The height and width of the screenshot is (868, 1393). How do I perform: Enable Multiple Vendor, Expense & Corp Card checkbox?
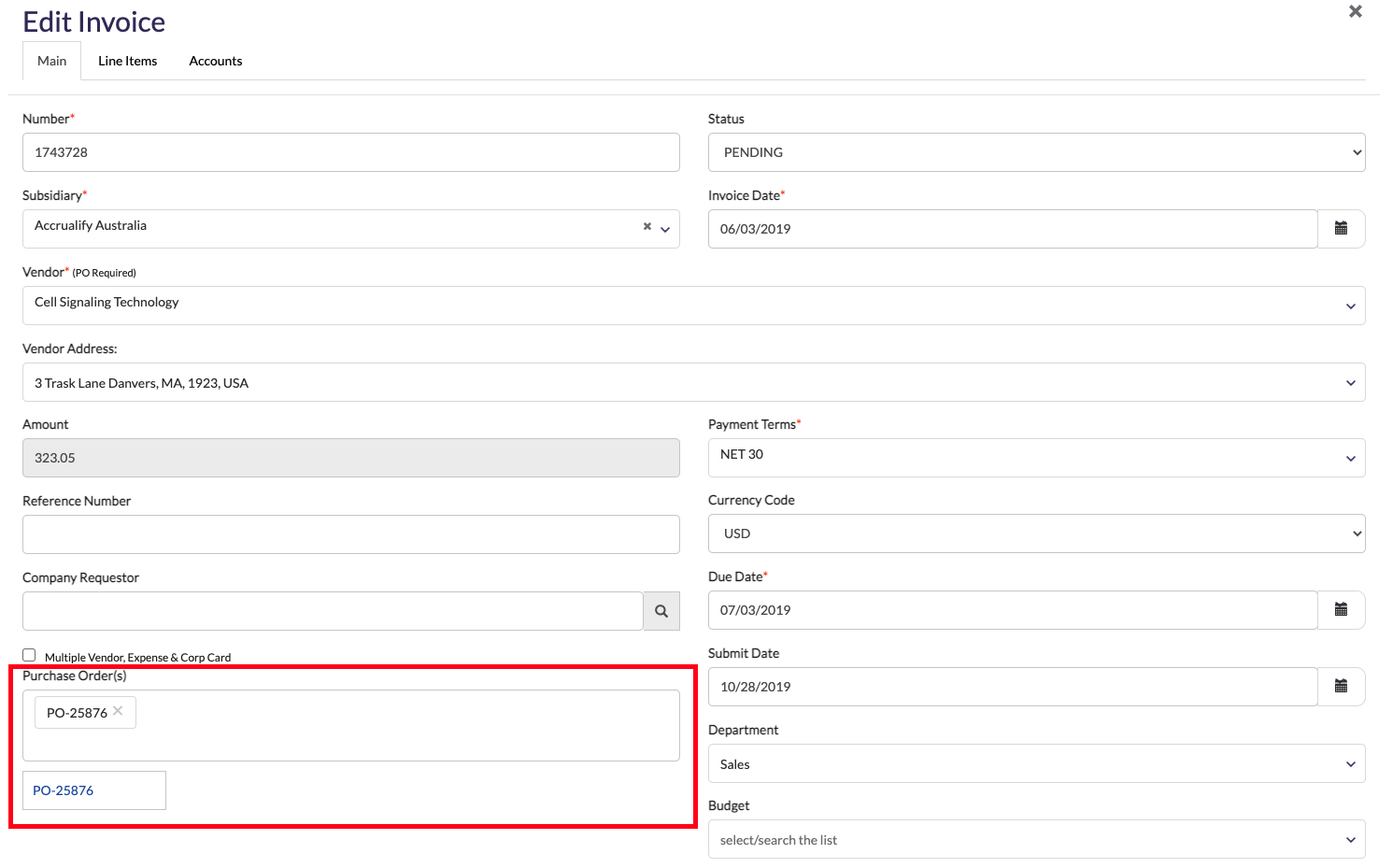[30, 656]
